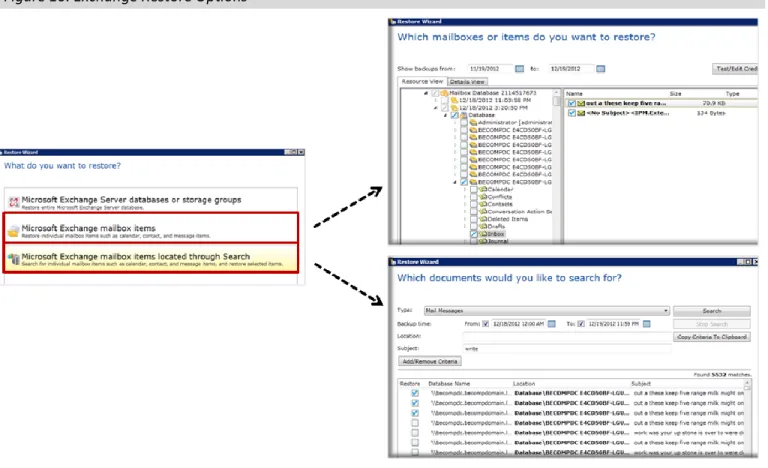Click the Subject input field containing 'write'
This screenshot has height=468, width=768.
click(x=567, y=349)
